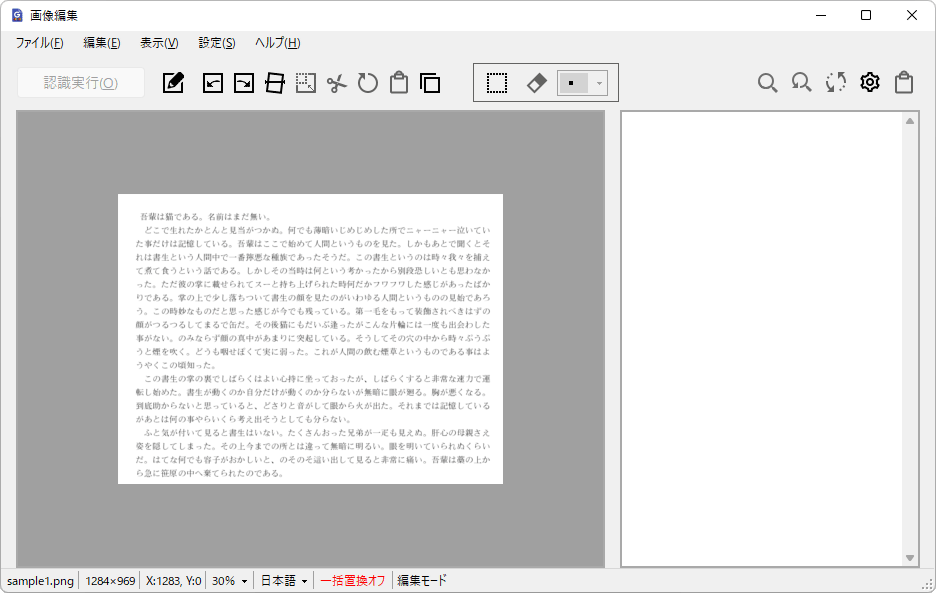This screenshot has height=593, width=936.
Task: Click the result pane scrollbar up arrow
Action: (910, 121)
